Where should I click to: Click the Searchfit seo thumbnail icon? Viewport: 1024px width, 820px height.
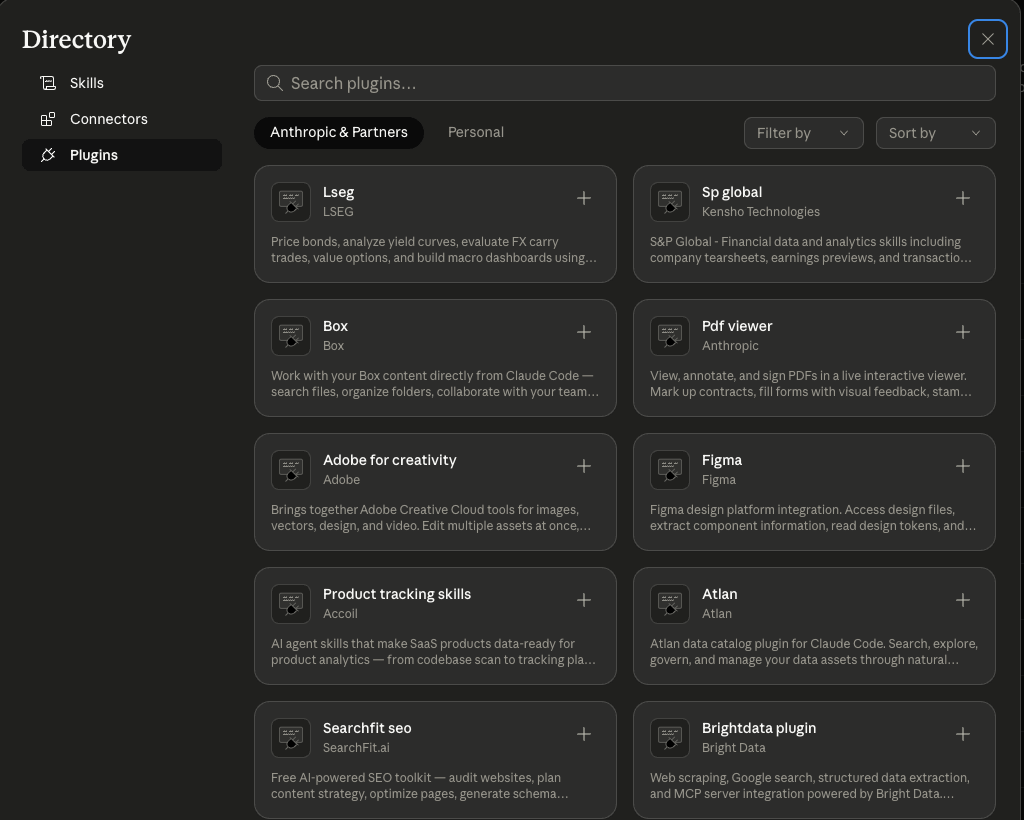coord(291,738)
